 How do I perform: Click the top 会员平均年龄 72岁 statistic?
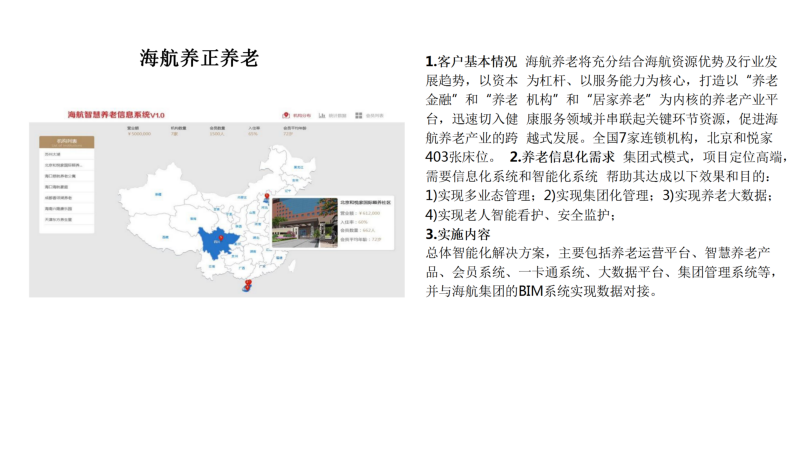coord(294,131)
